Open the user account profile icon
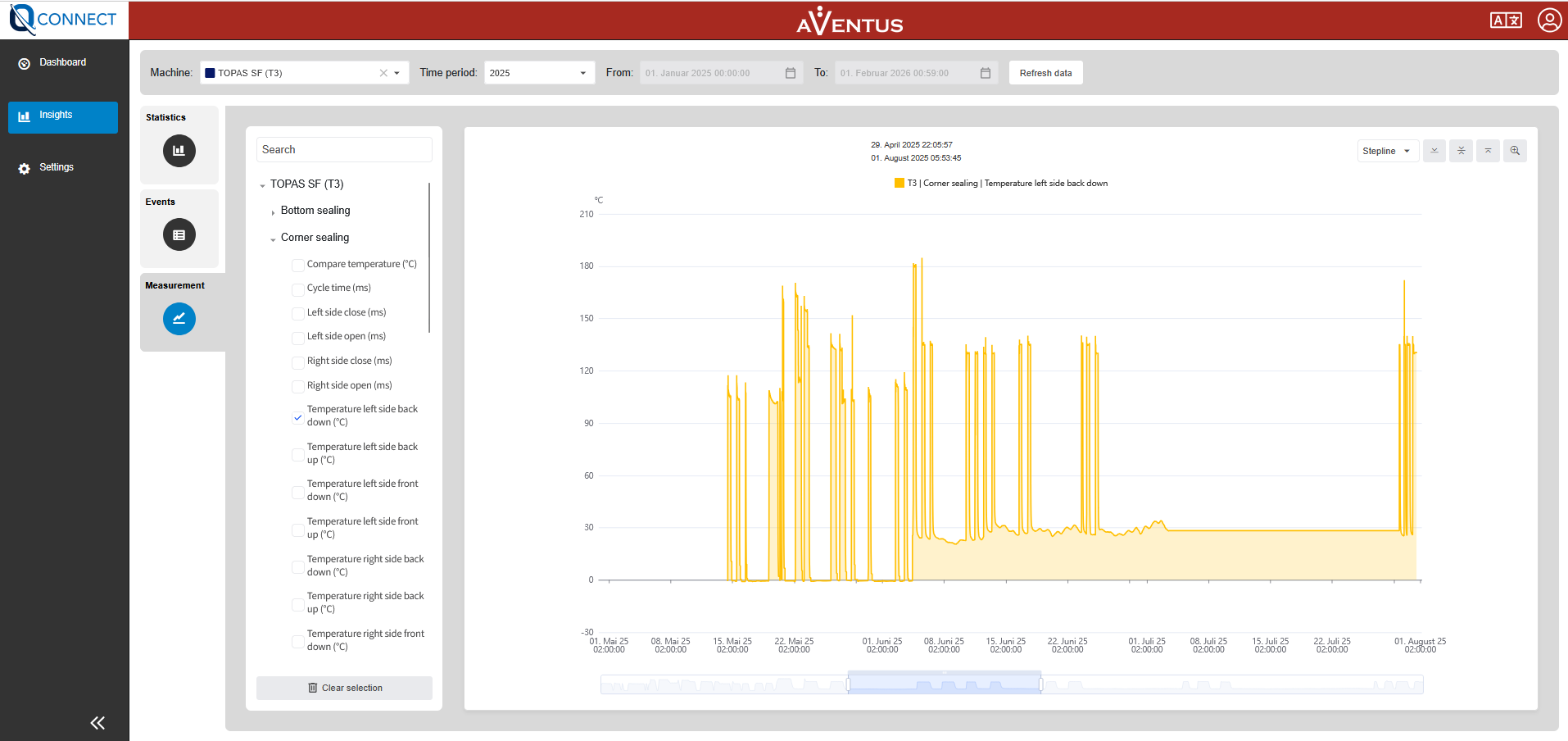The width and height of the screenshot is (1568, 741). [1548, 20]
